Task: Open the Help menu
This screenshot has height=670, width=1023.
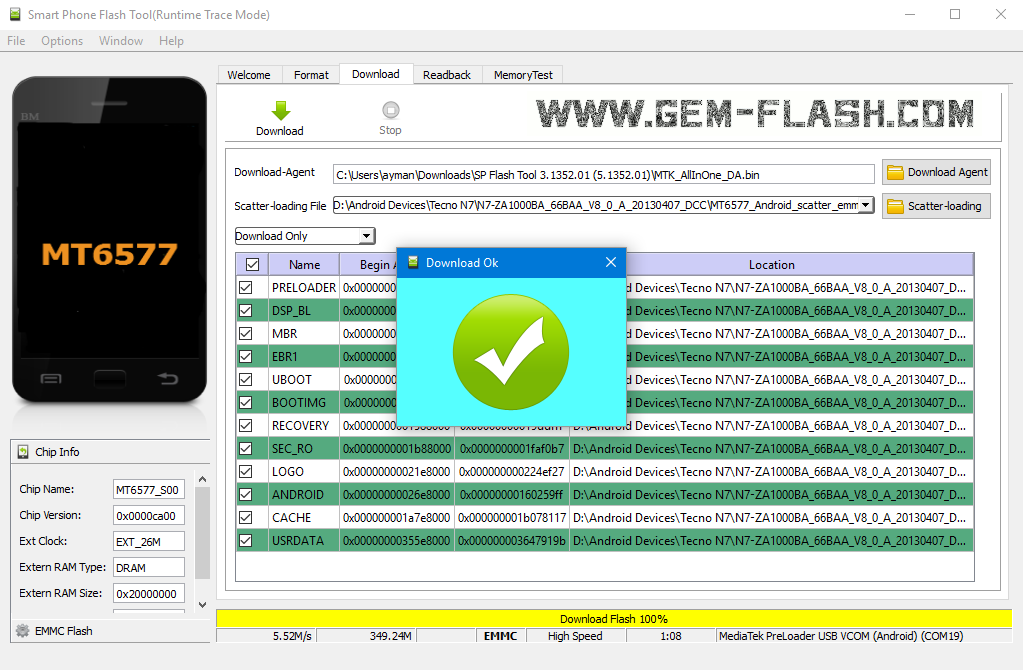Action: pos(171,41)
